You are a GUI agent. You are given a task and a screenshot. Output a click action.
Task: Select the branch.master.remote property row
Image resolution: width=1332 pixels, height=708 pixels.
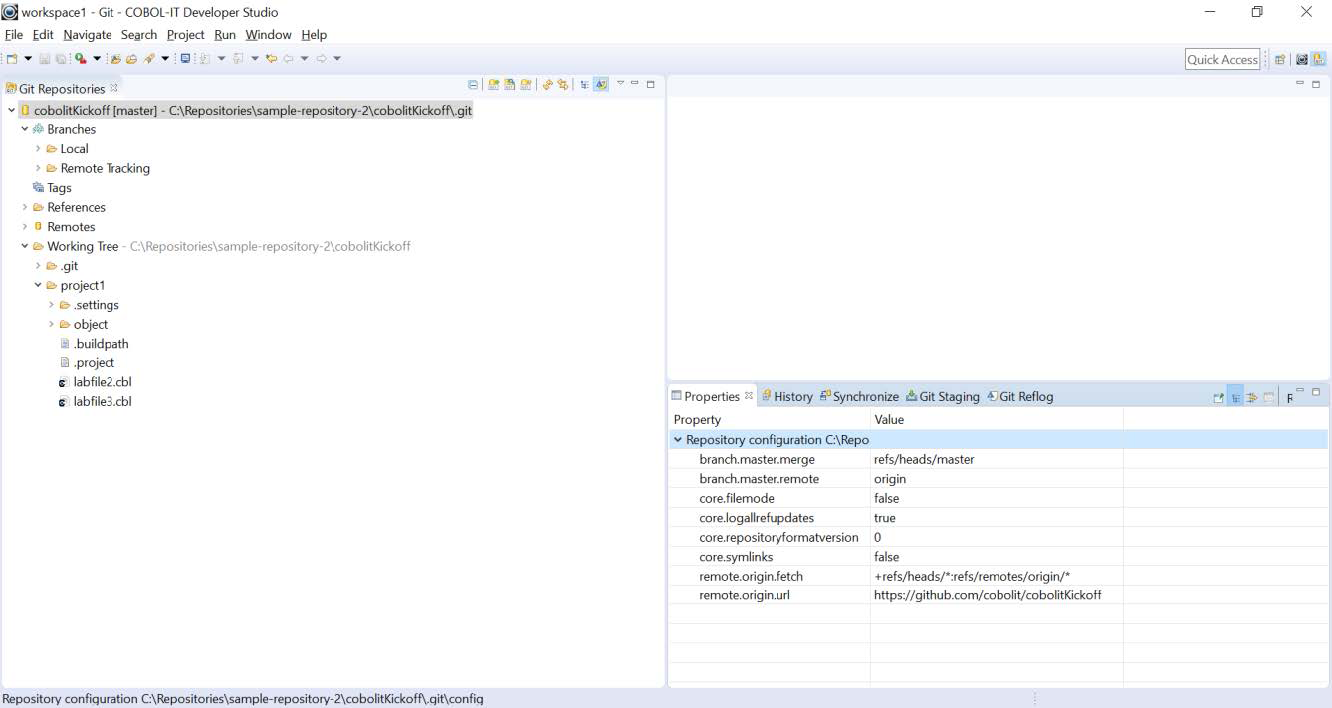point(757,478)
